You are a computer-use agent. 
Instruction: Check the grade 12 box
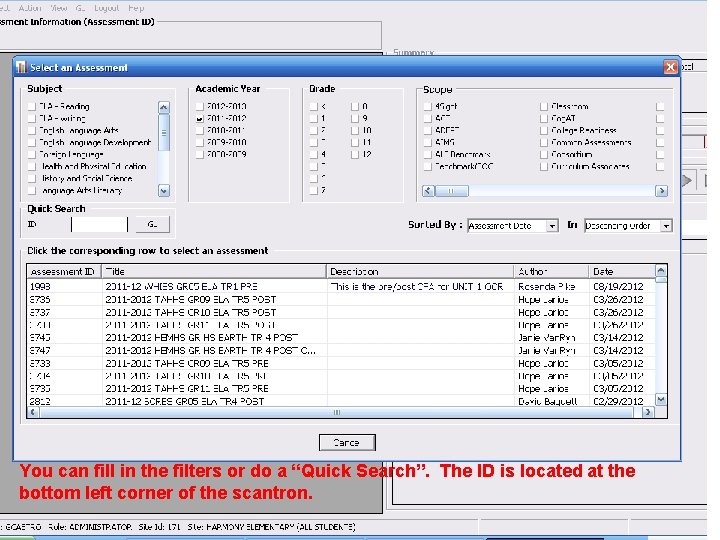(355, 154)
